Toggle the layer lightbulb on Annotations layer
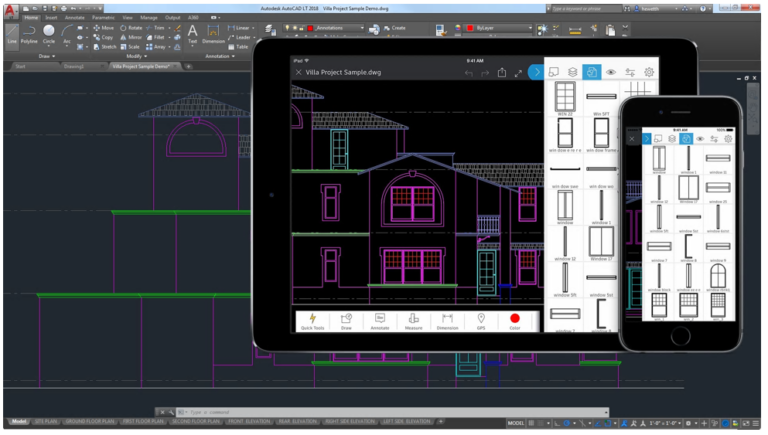This screenshot has height=435, width=768. pyautogui.click(x=287, y=28)
